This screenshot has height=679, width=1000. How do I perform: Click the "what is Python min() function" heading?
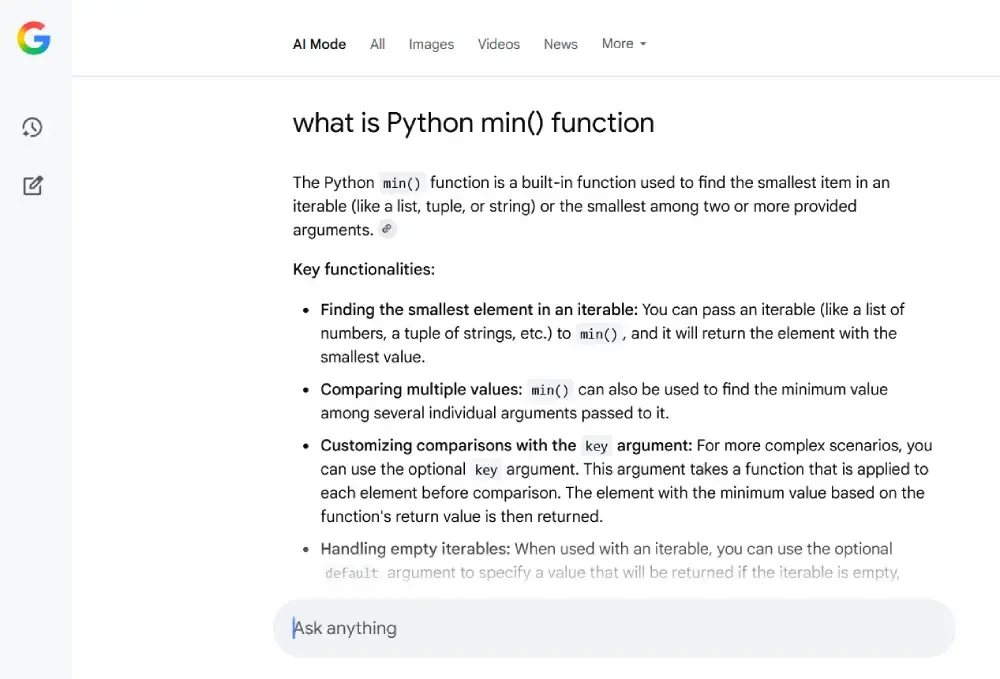(x=473, y=123)
